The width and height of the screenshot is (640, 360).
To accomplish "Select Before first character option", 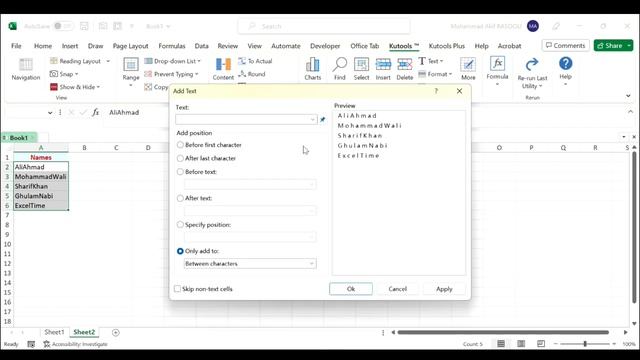I will 180,145.
